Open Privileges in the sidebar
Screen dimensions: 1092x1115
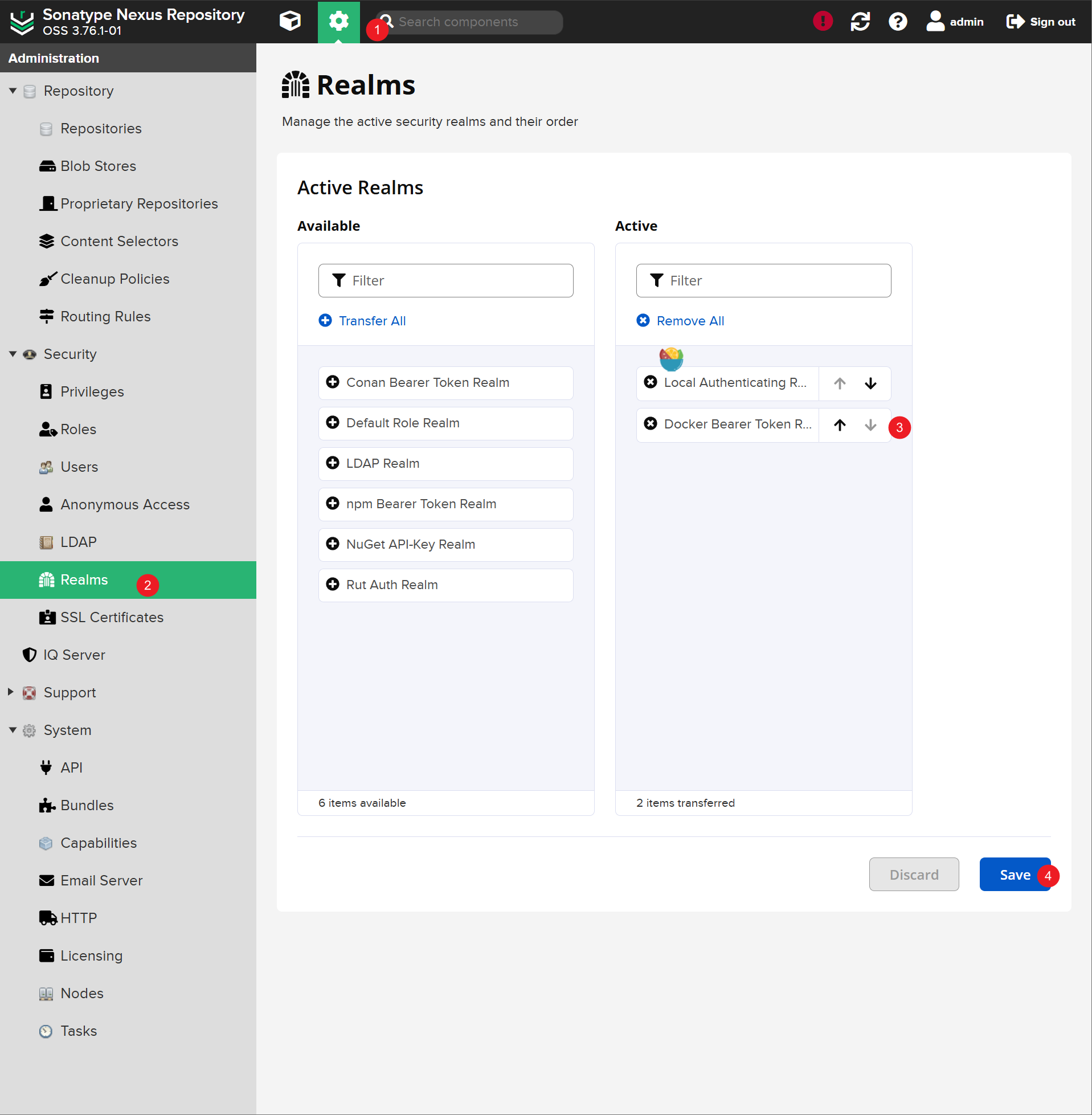[128, 391]
